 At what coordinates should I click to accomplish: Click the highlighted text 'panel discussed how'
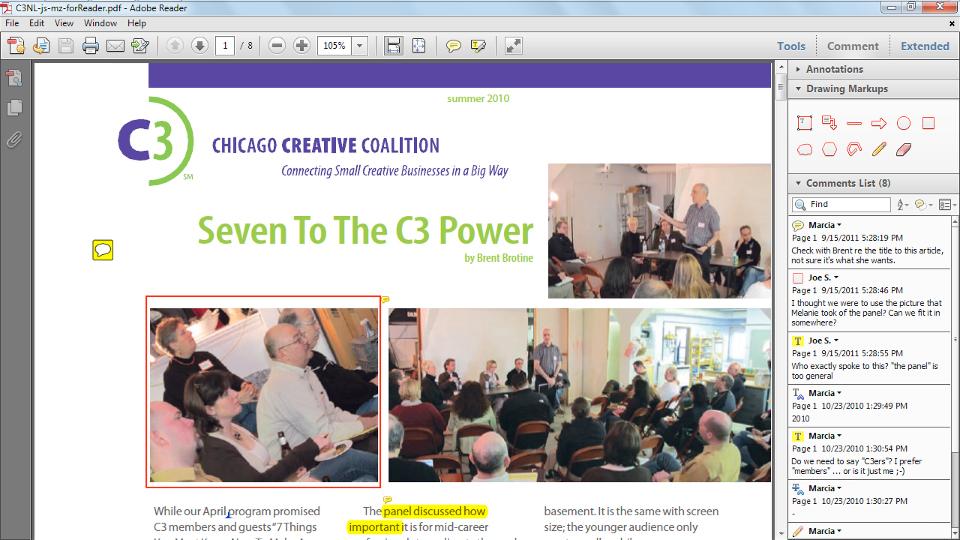pos(434,511)
